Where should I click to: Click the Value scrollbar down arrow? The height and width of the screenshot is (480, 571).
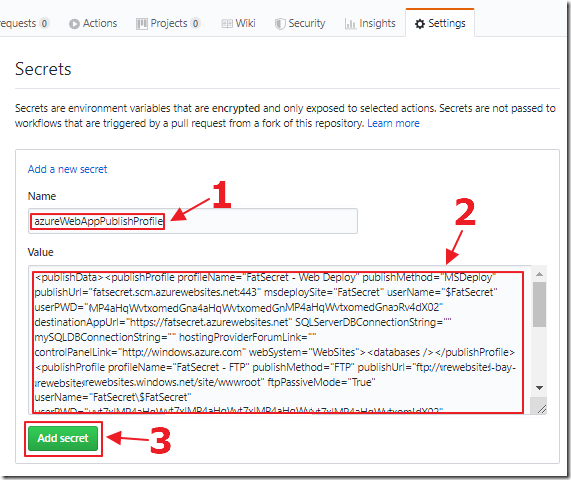tap(540, 388)
